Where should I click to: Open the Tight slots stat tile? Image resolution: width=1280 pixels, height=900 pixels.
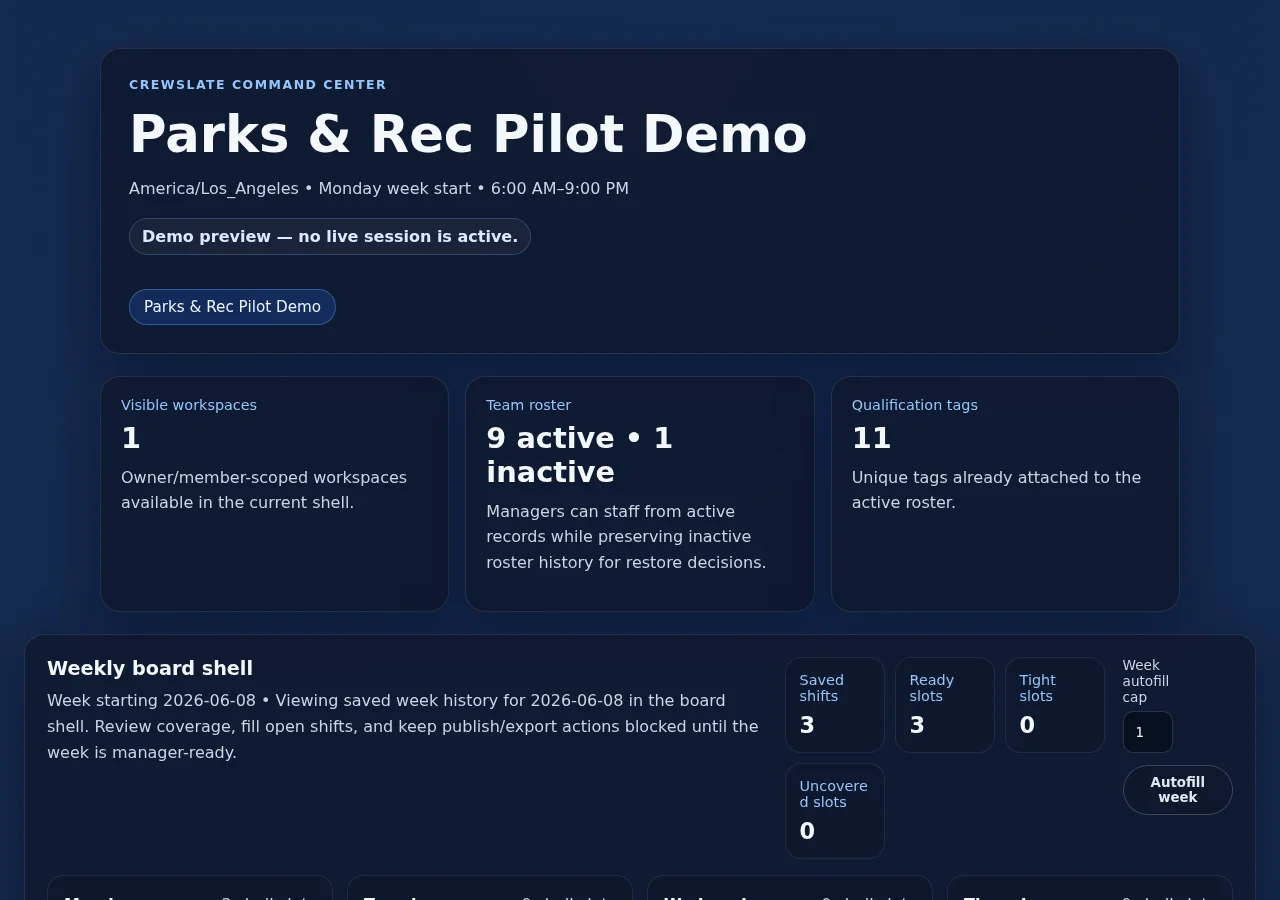click(1055, 705)
